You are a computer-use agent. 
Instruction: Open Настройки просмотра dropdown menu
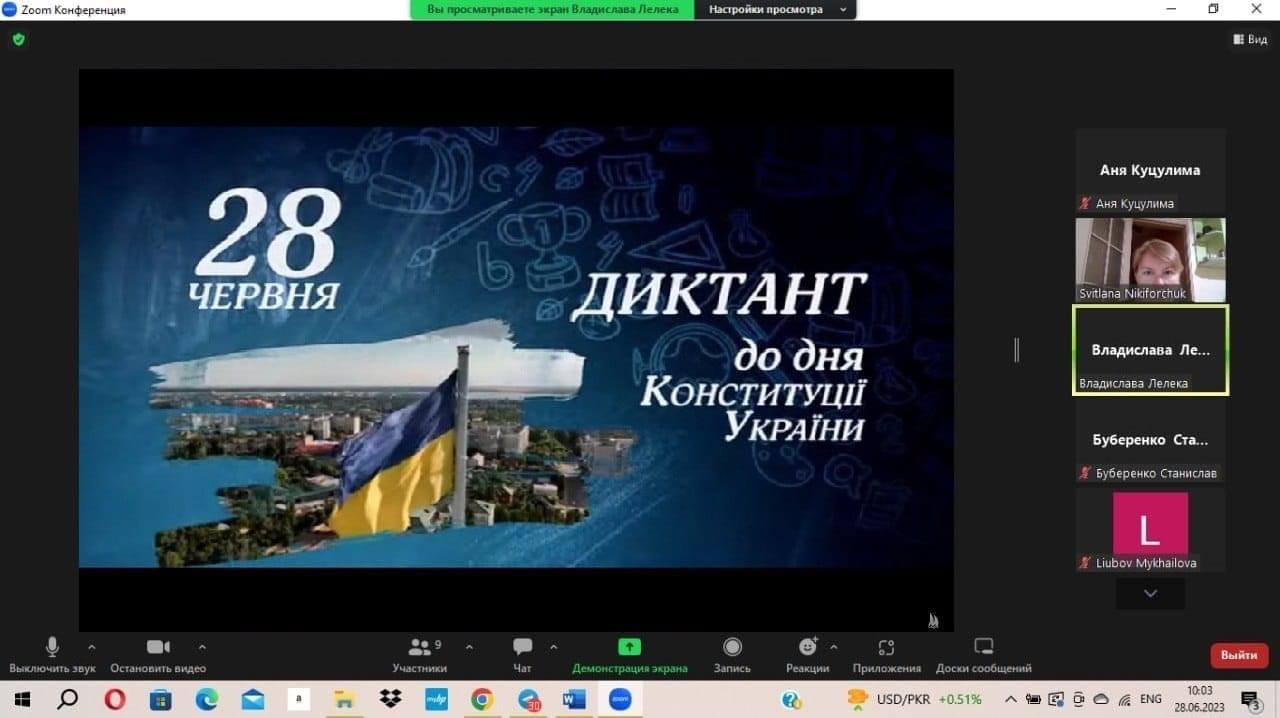pyautogui.click(x=777, y=9)
